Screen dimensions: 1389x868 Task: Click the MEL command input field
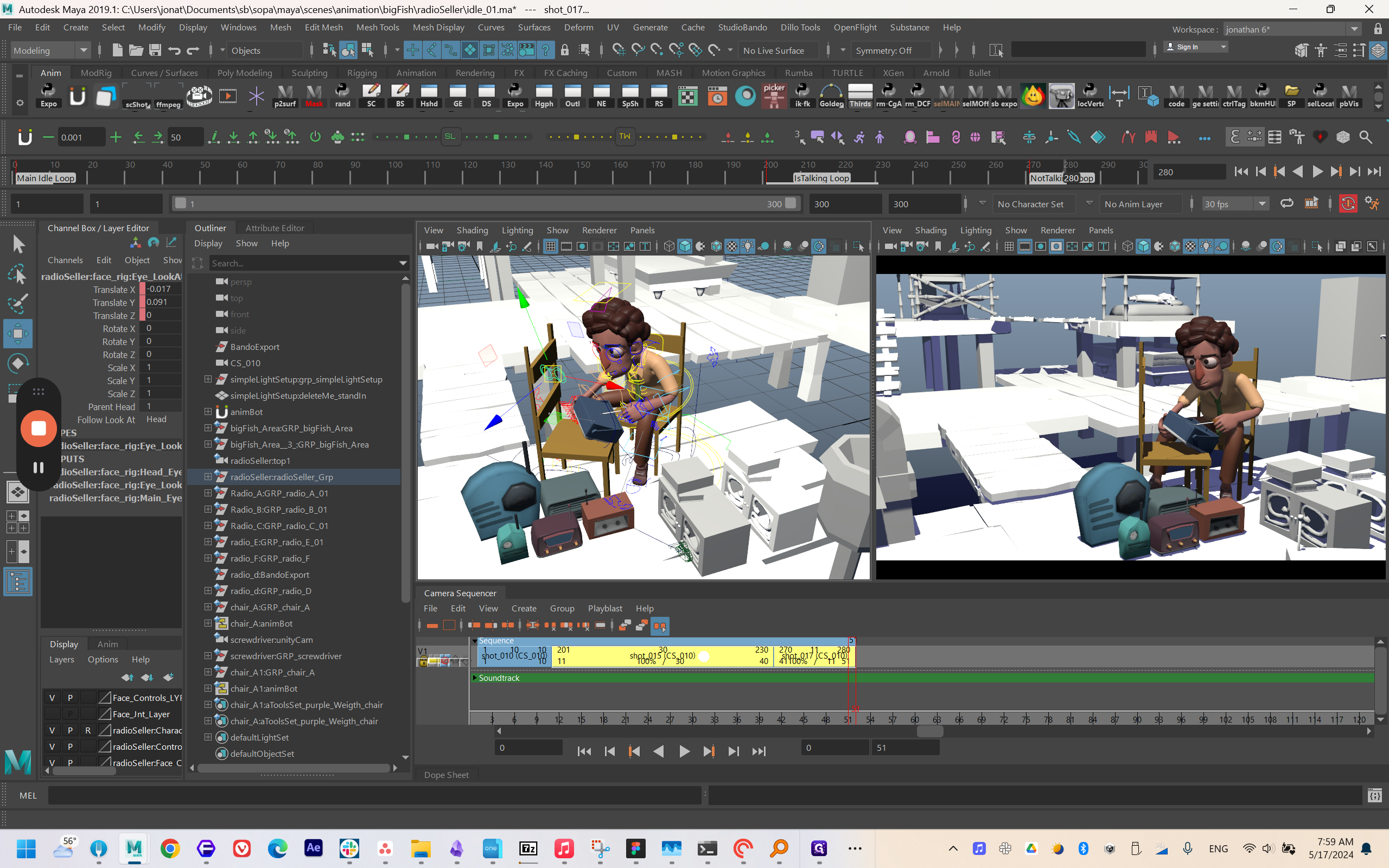point(375,795)
